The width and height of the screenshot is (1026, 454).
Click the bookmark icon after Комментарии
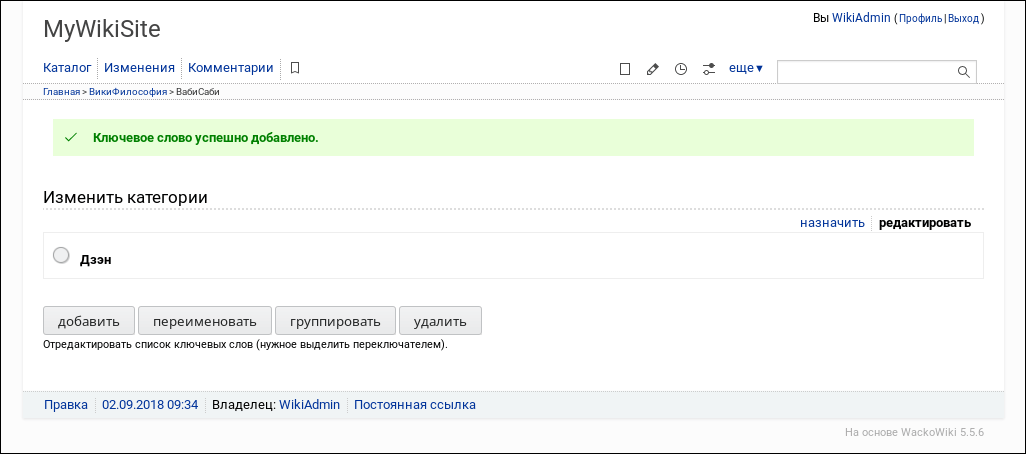click(x=295, y=68)
